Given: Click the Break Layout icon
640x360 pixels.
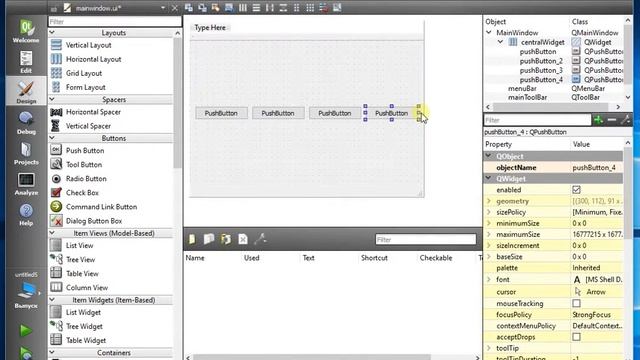Looking at the screenshot, I should [324, 7].
